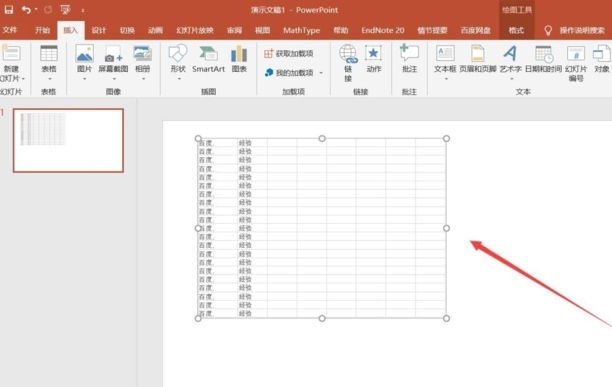
Task: Expand the 形状 dropdown arrow
Action: 179,79
